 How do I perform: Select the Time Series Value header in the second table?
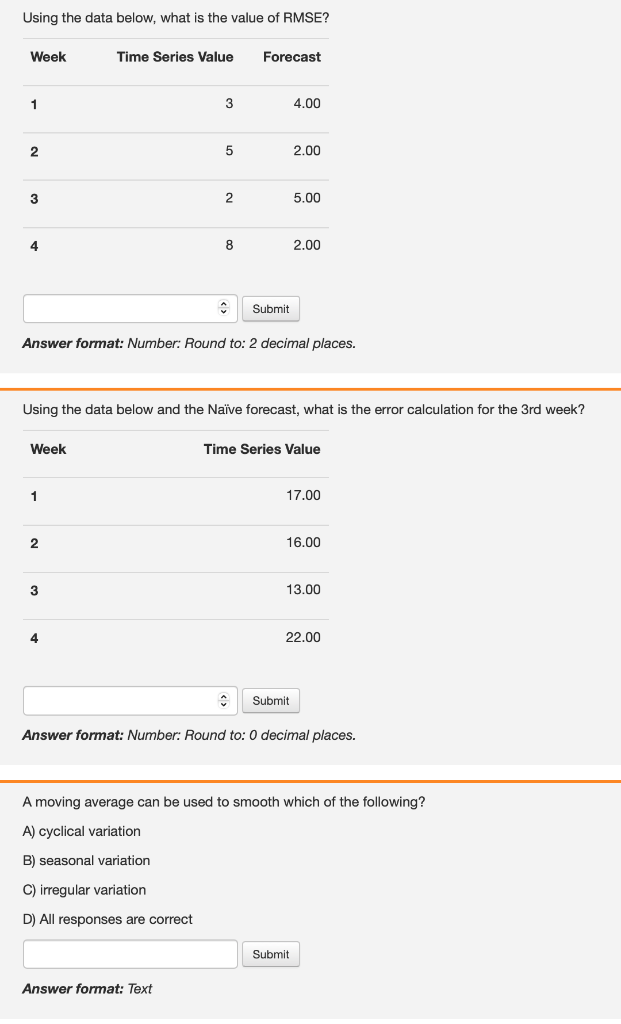click(x=262, y=449)
